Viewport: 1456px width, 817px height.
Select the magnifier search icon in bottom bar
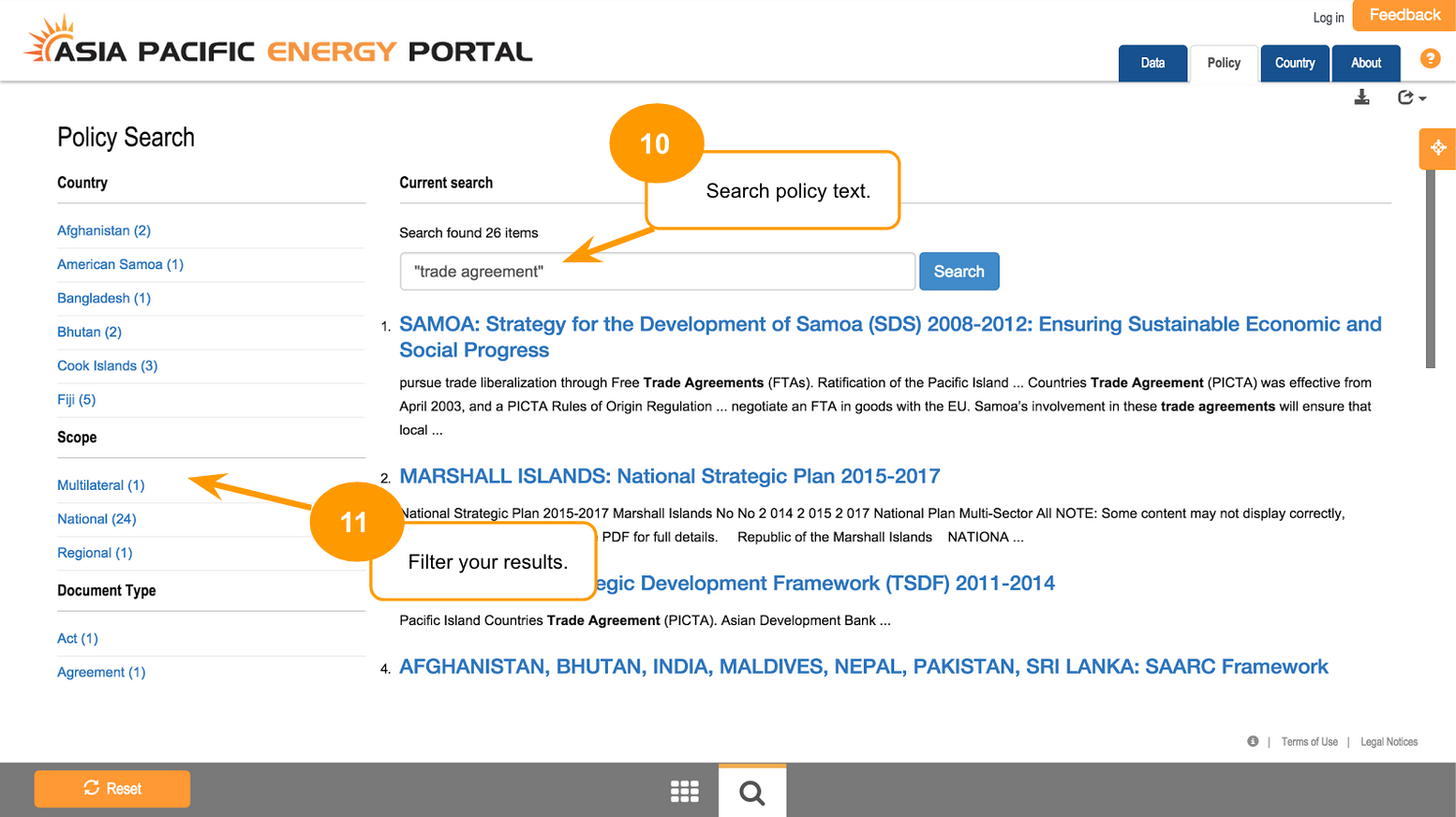click(751, 793)
